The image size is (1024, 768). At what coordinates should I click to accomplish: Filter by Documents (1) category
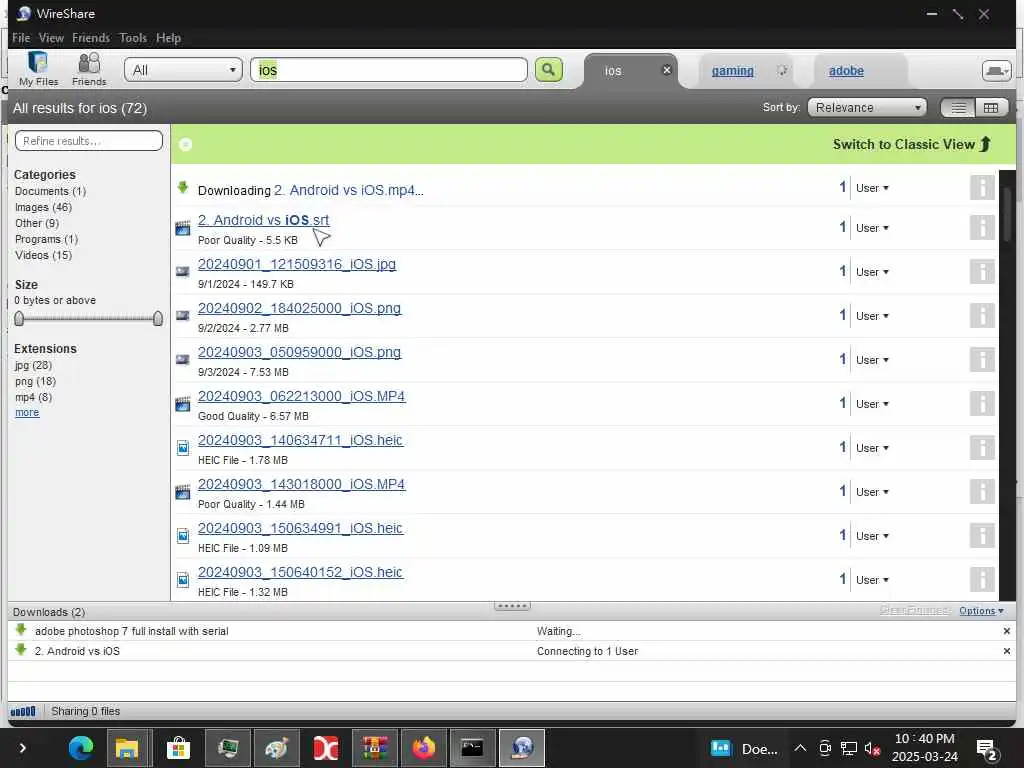pyautogui.click(x=50, y=191)
